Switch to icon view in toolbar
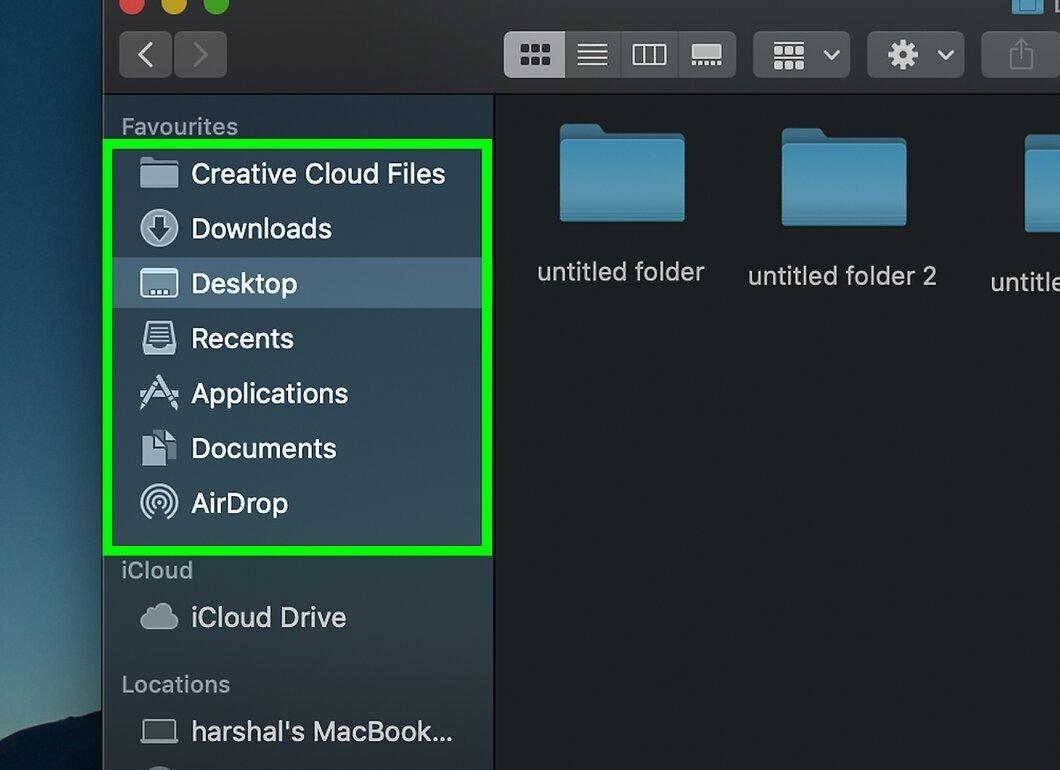 [534, 54]
